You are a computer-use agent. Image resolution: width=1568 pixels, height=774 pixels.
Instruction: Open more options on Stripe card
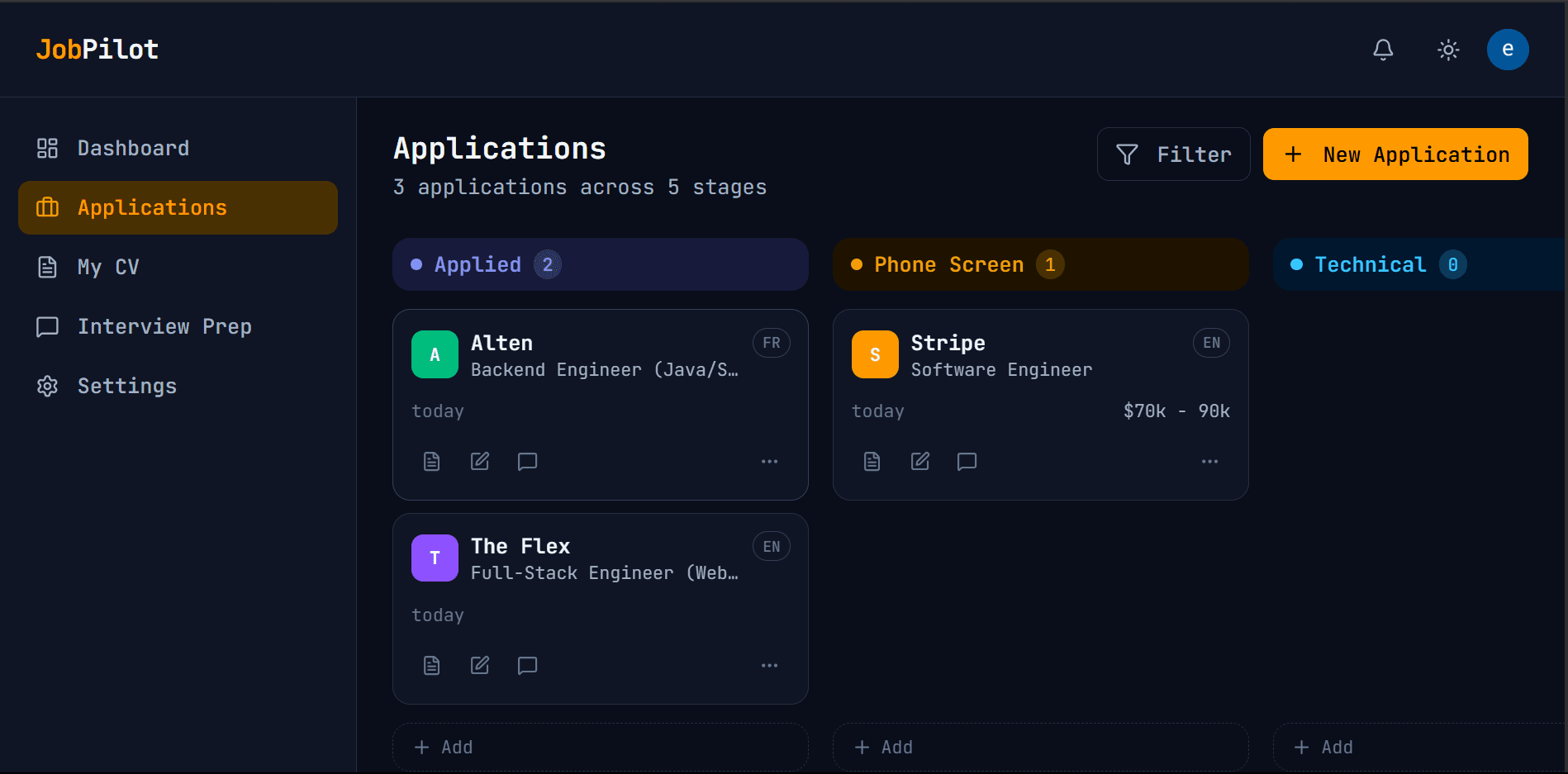point(1209,461)
